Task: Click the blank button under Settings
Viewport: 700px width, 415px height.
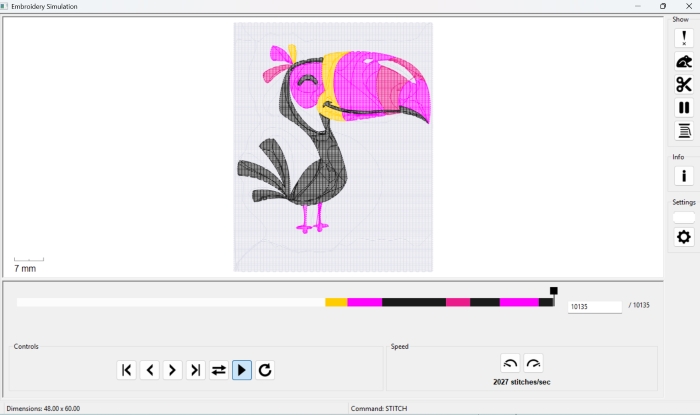Action: click(x=684, y=217)
